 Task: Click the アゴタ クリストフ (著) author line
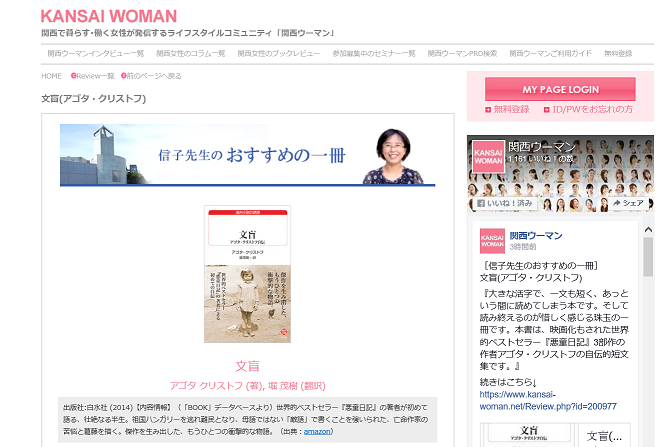248,386
